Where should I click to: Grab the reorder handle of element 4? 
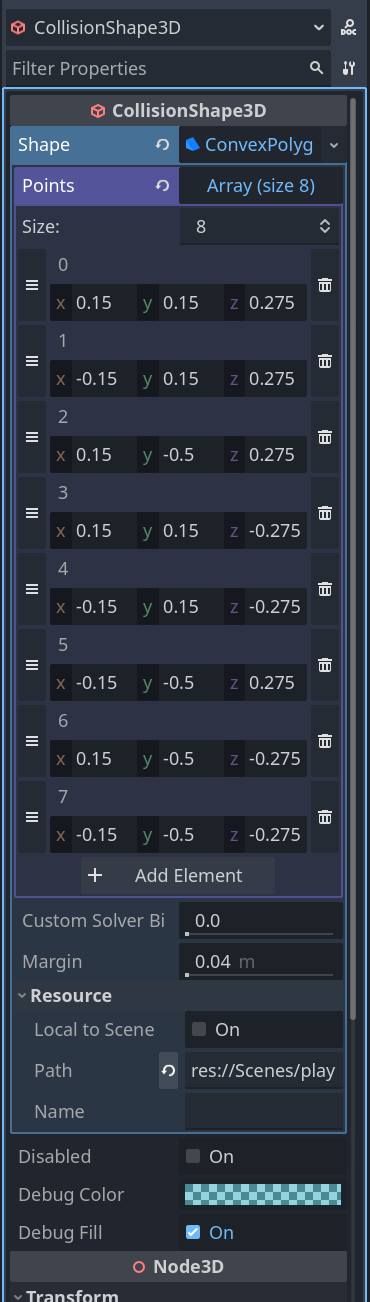(32, 589)
